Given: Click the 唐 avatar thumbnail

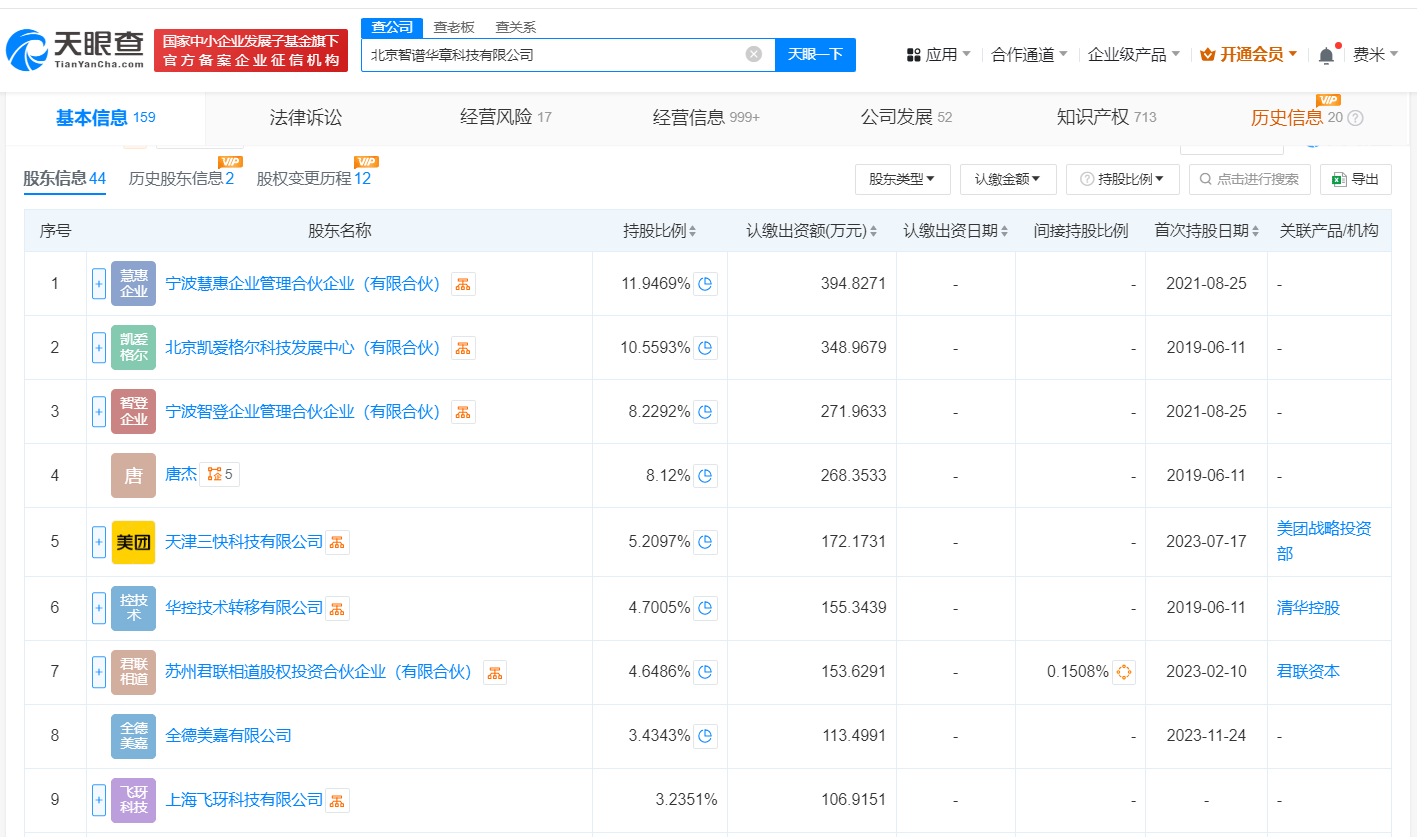Looking at the screenshot, I should point(133,476).
